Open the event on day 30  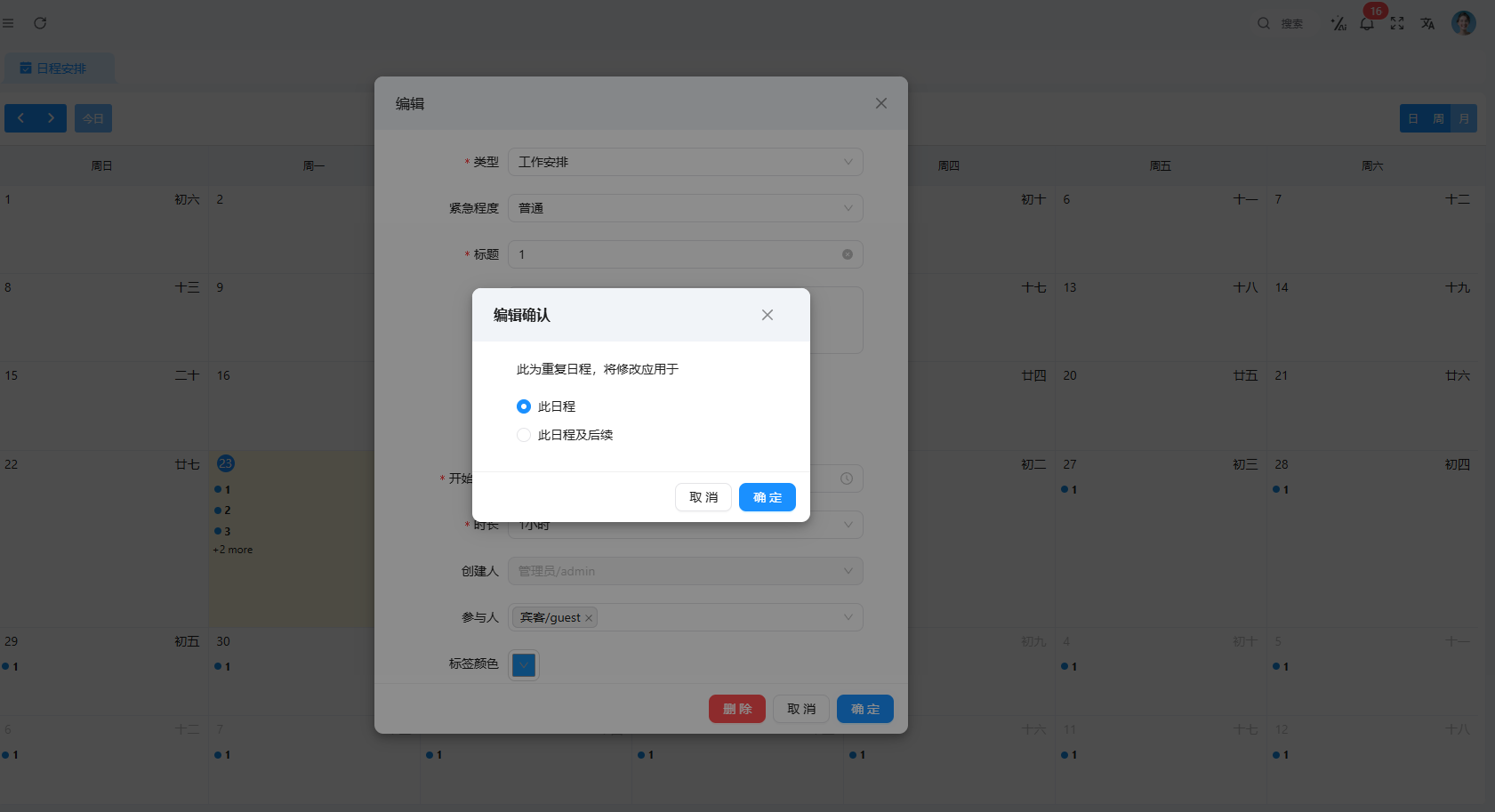pos(222,666)
